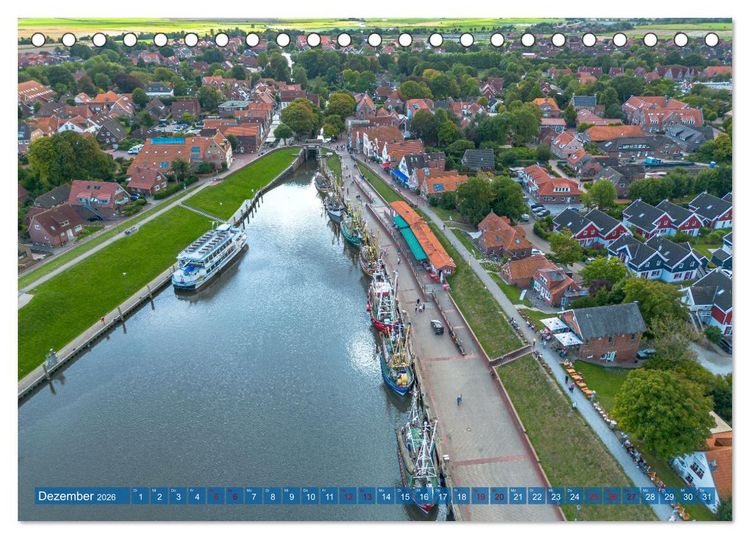Select day 10 in the calendar strip

[310, 496]
